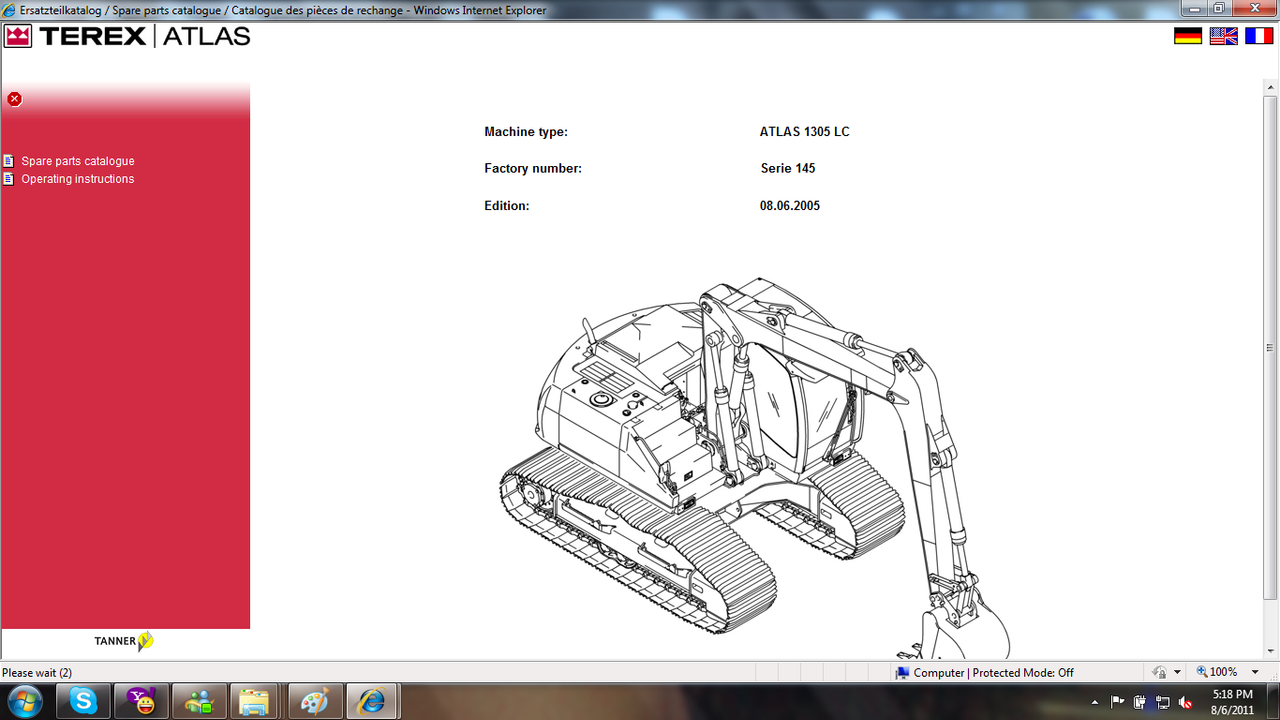Viewport: 1280px width, 720px height.
Task: Switch language to English UK flag
Action: [x=1223, y=36]
